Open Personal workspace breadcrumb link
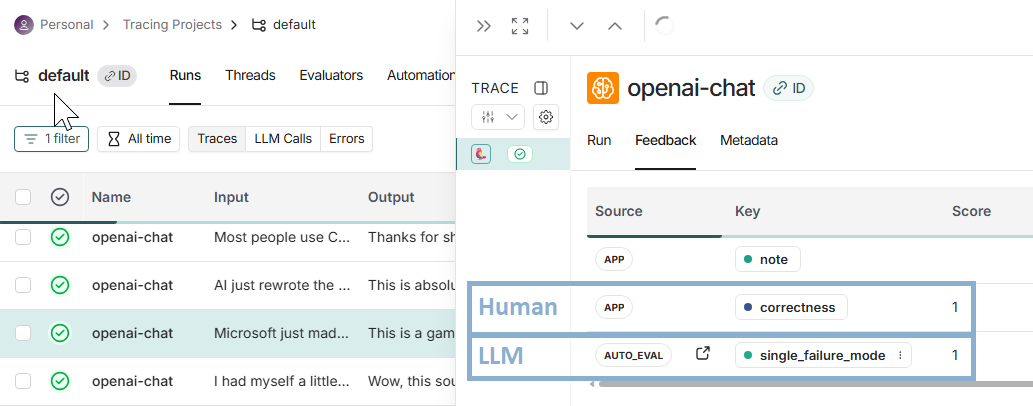This screenshot has width=1033, height=406. point(67,25)
